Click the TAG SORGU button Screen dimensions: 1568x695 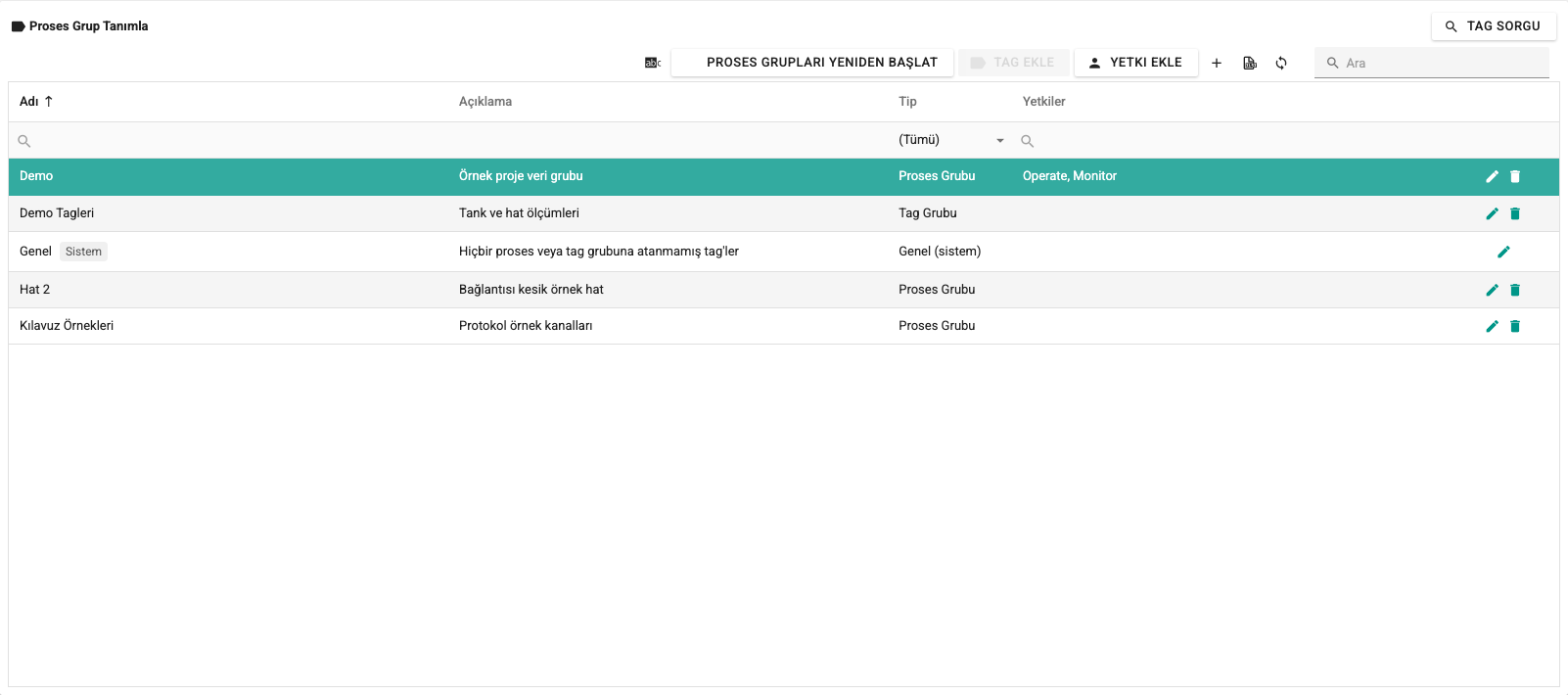[x=1494, y=26]
